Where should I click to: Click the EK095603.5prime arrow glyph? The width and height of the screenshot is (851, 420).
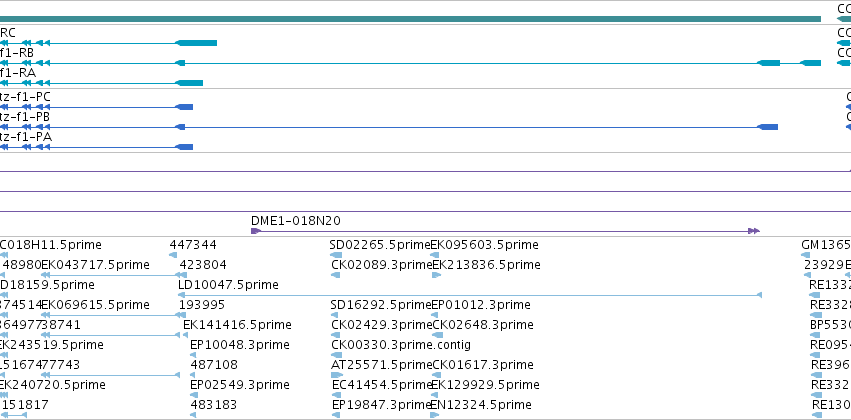point(434,254)
